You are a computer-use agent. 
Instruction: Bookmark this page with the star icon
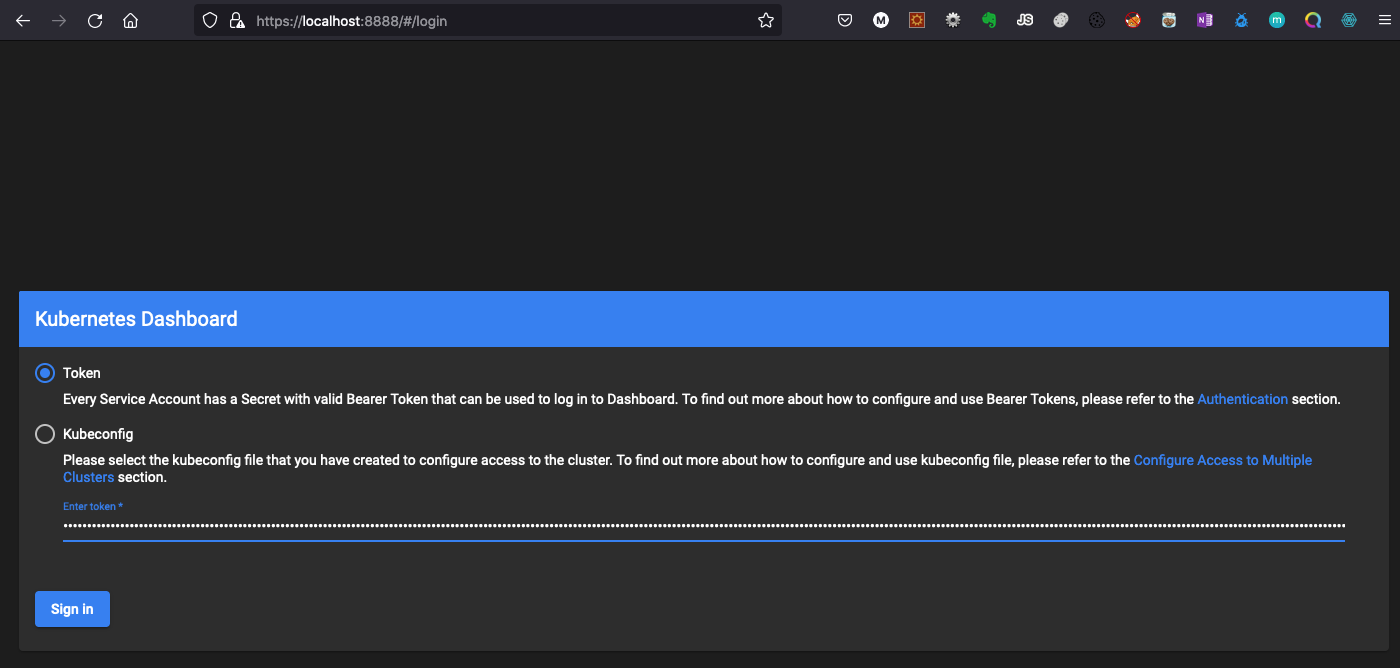click(x=766, y=20)
